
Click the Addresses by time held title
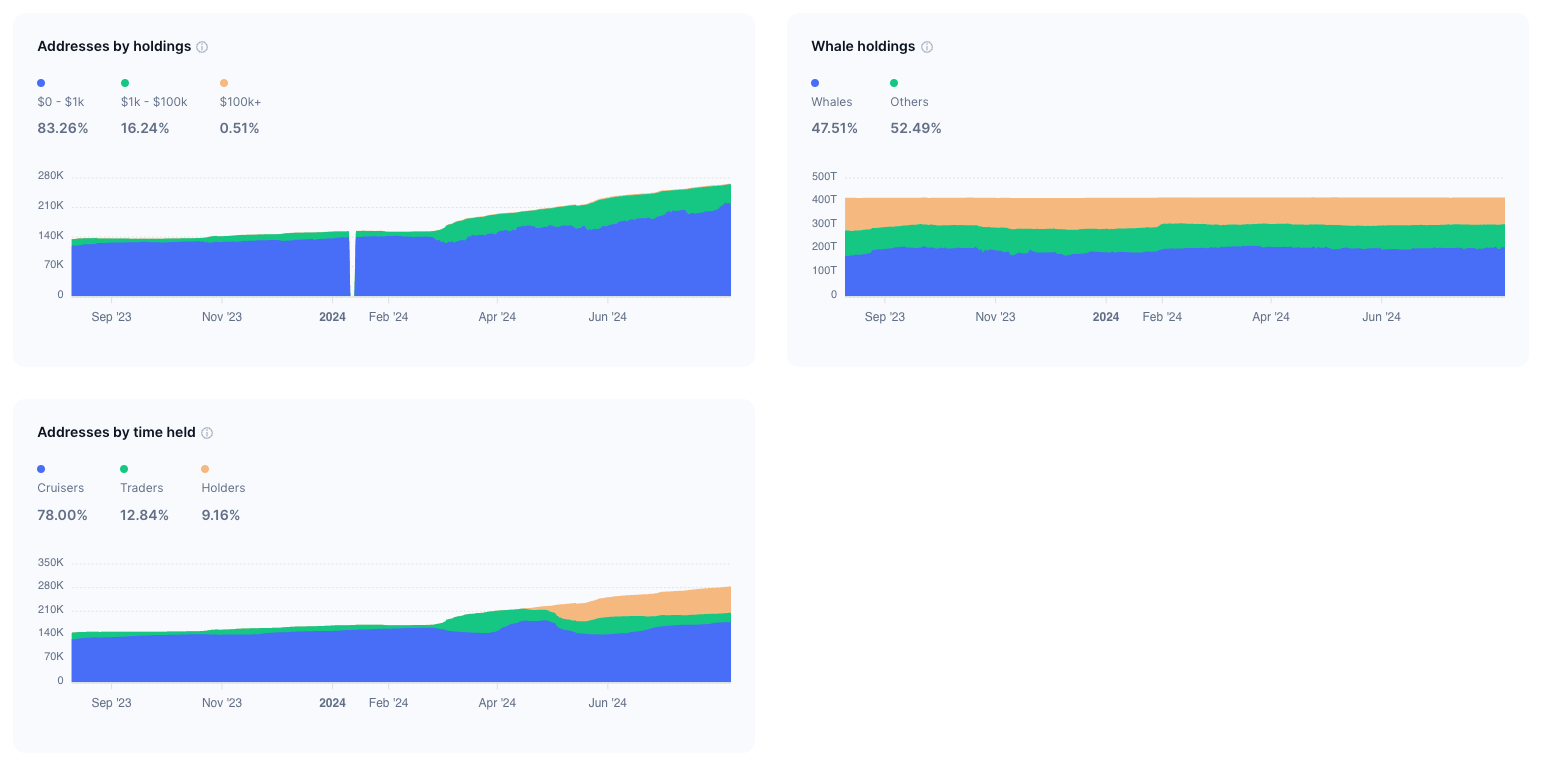[x=116, y=432]
